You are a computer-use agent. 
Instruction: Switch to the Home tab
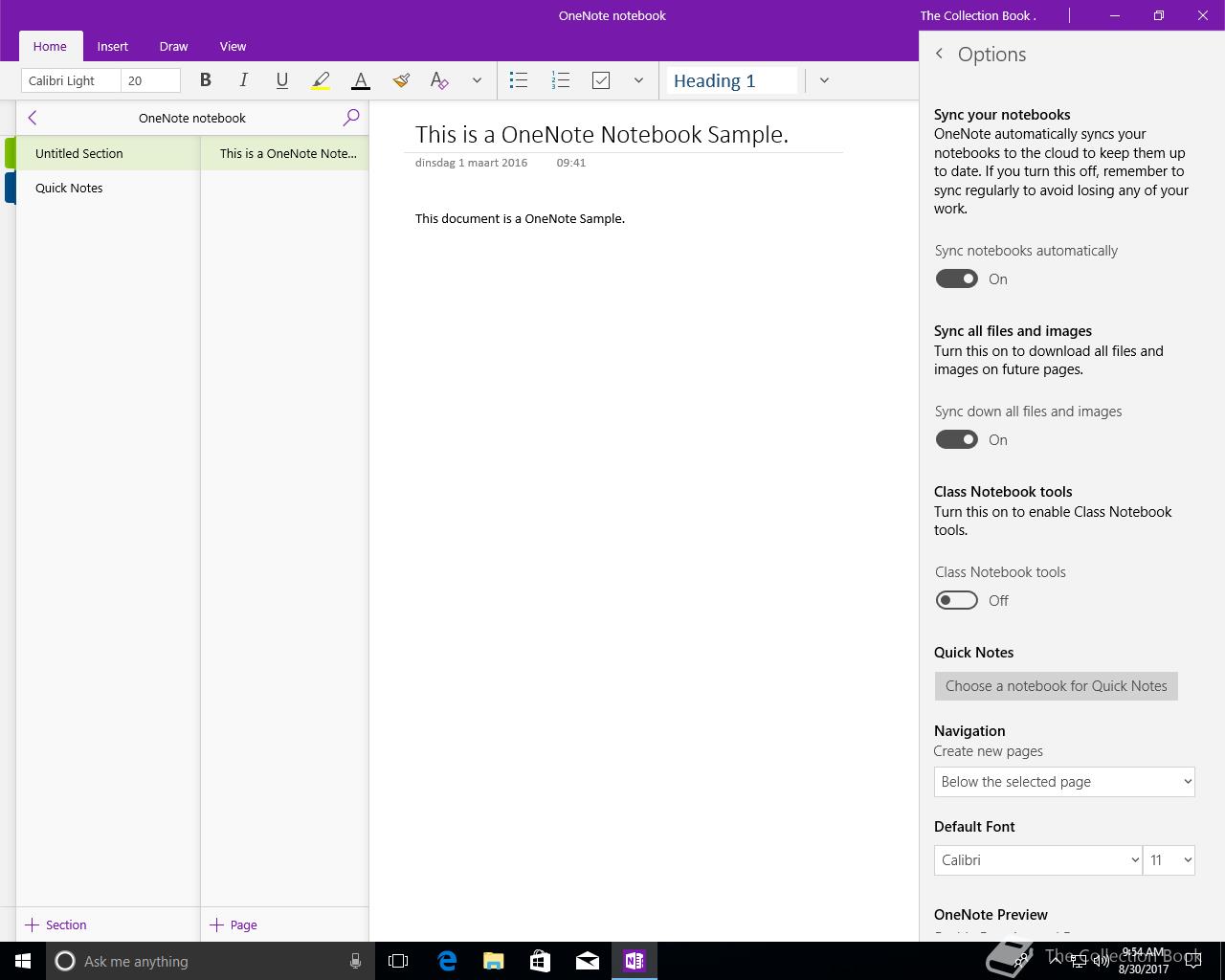[50, 46]
